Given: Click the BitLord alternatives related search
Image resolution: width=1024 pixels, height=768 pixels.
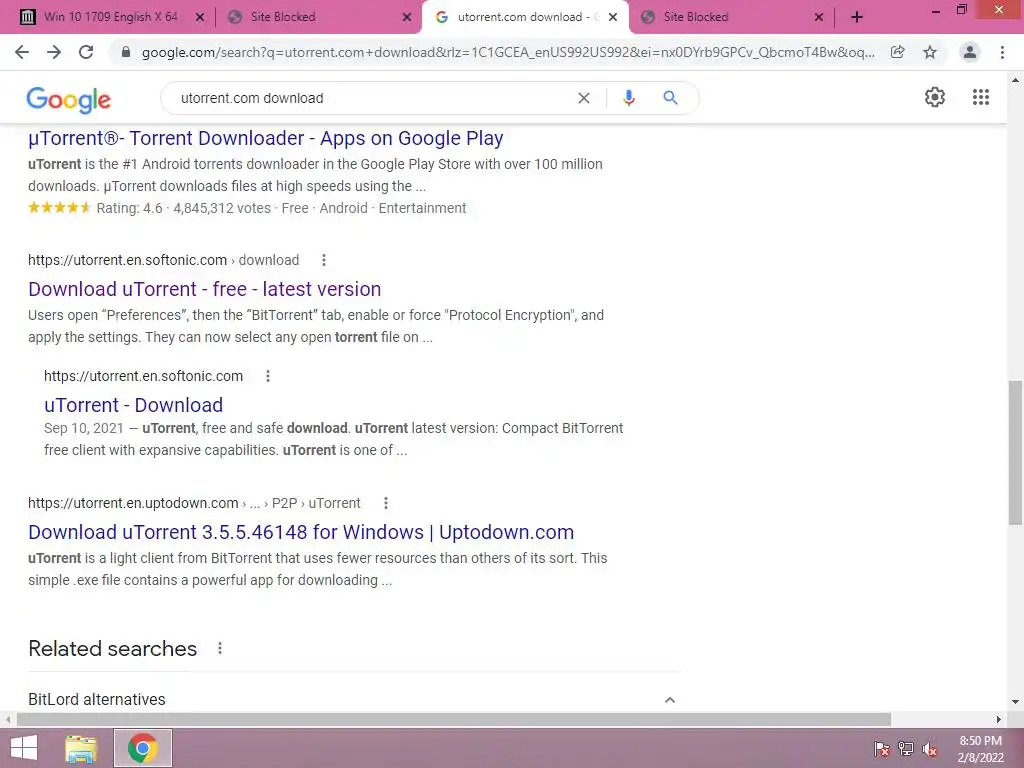Looking at the screenshot, I should pyautogui.click(x=97, y=699).
